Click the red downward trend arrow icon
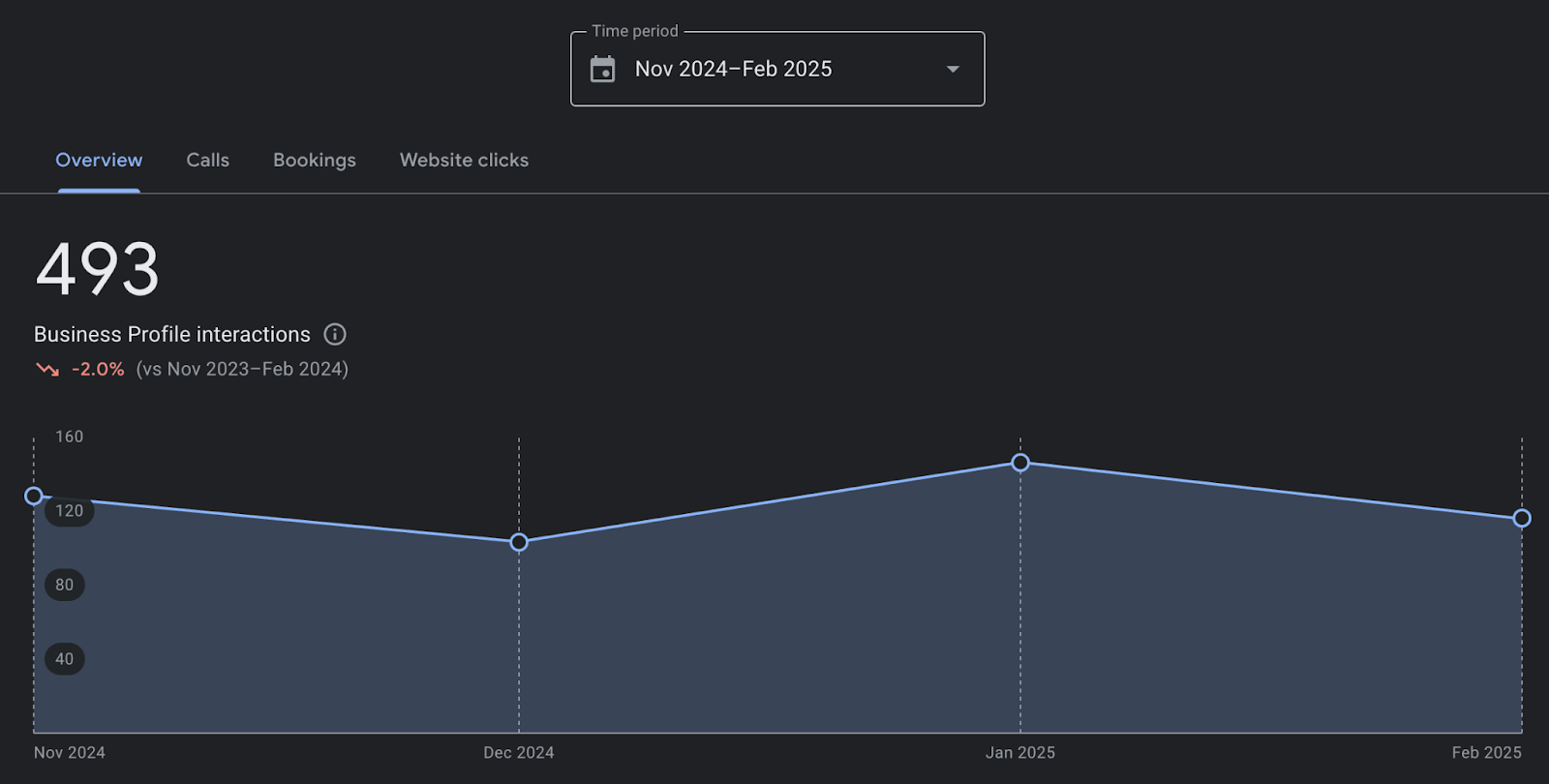The image size is (1549, 784). click(x=47, y=369)
